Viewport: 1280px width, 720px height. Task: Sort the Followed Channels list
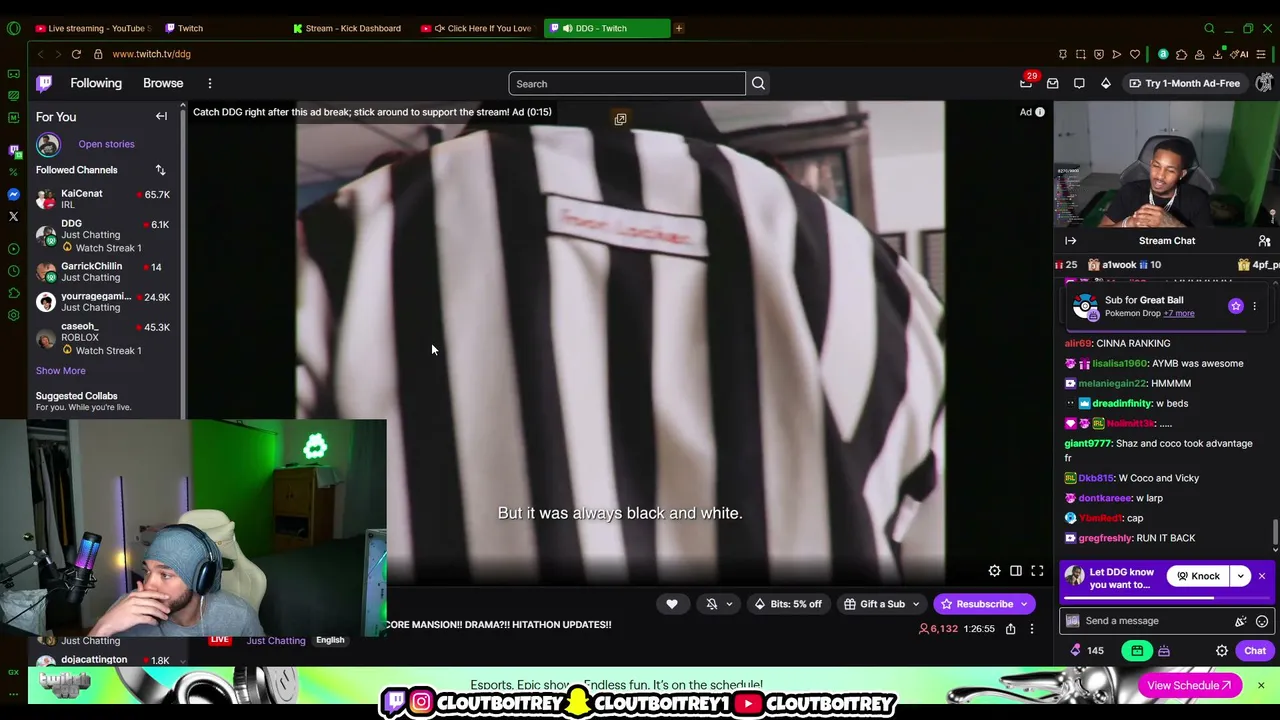click(x=160, y=170)
